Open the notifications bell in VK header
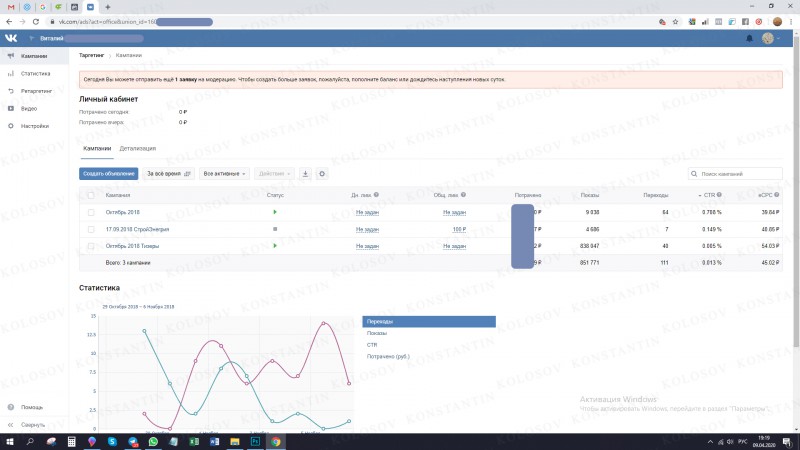 tap(749, 38)
